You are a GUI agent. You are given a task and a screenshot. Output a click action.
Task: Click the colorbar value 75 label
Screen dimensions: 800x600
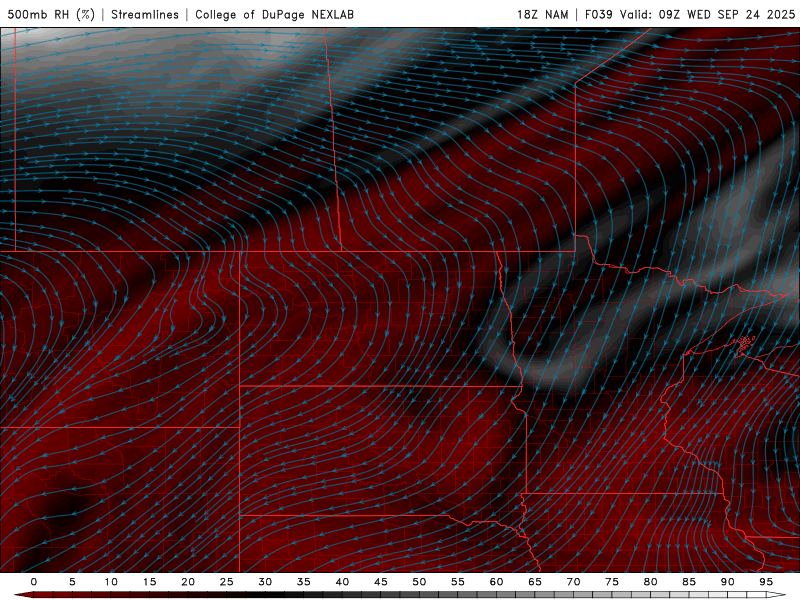(612, 582)
